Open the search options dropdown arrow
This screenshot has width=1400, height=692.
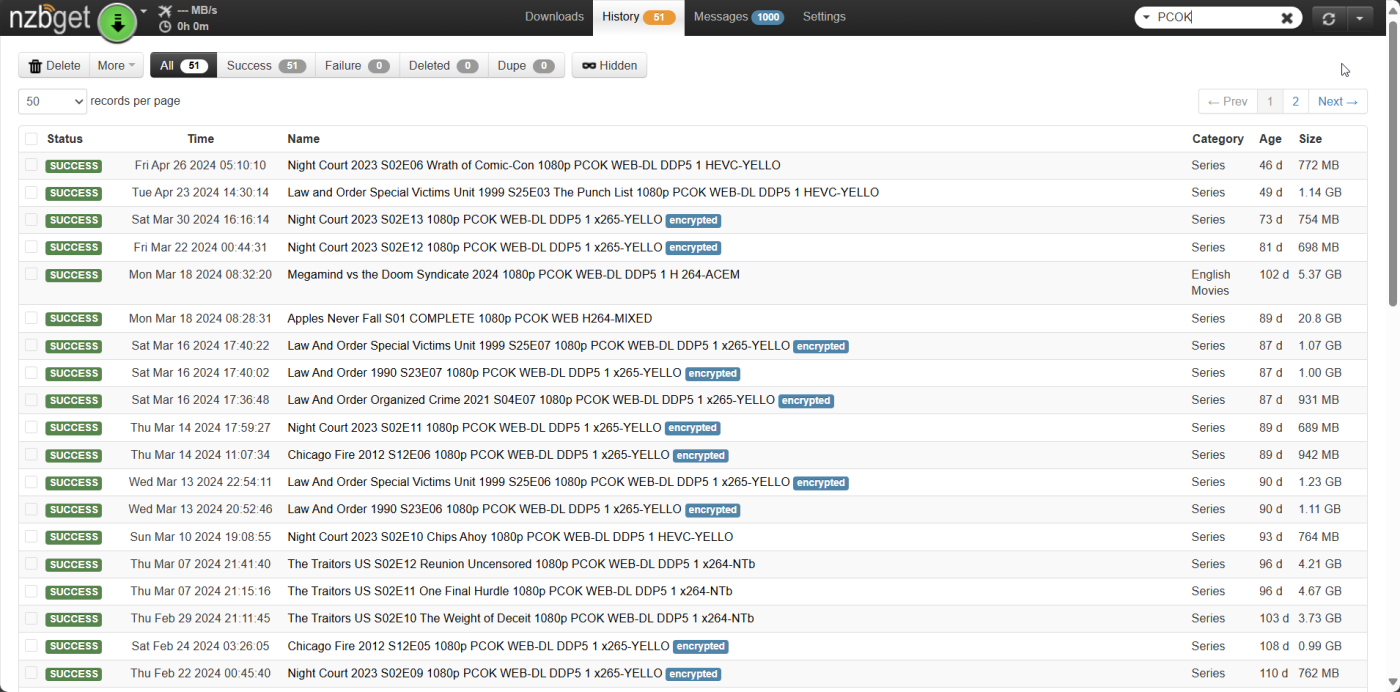[x=1146, y=17]
